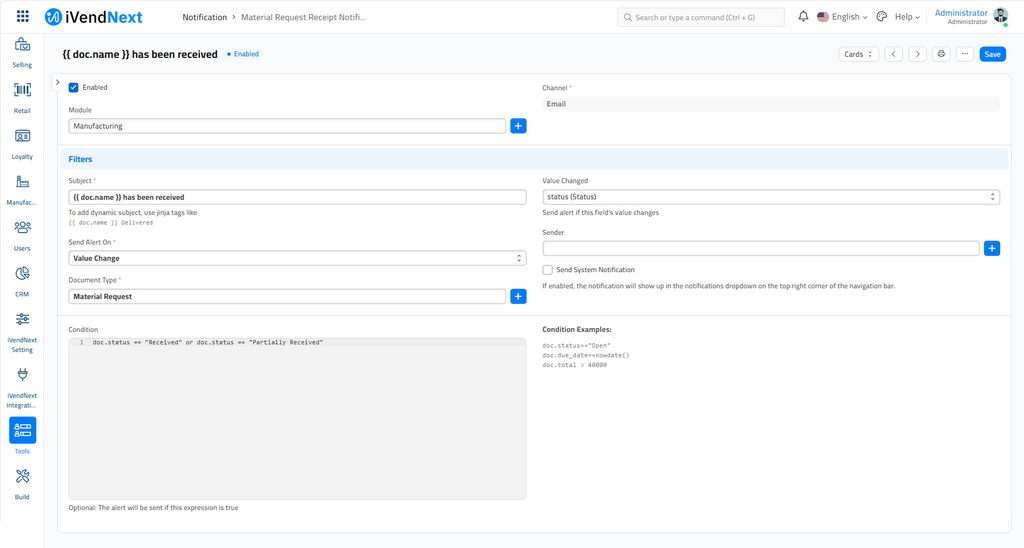Enable Send System Notification checkbox
Viewport: 1024px width, 548px height.
point(547,270)
